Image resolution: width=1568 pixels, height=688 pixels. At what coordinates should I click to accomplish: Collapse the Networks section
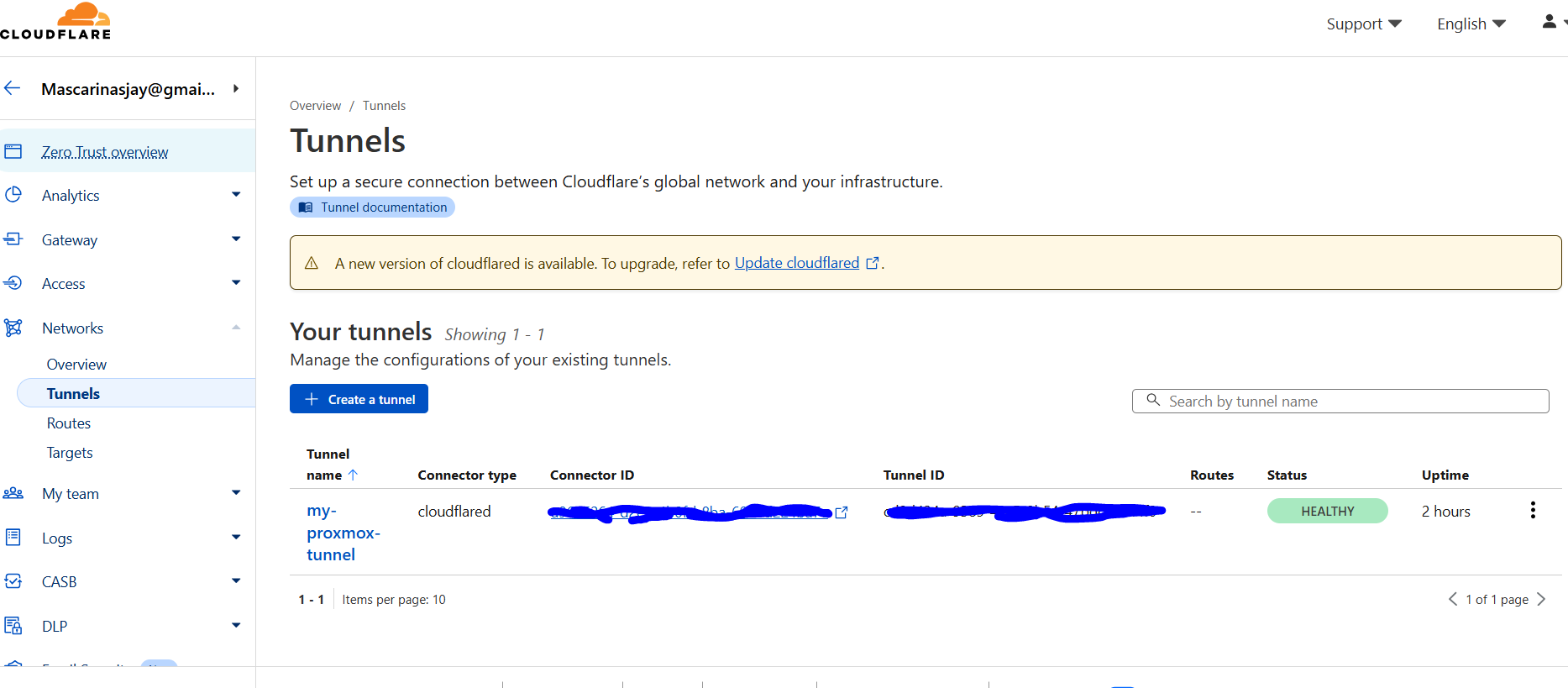pyautogui.click(x=236, y=328)
